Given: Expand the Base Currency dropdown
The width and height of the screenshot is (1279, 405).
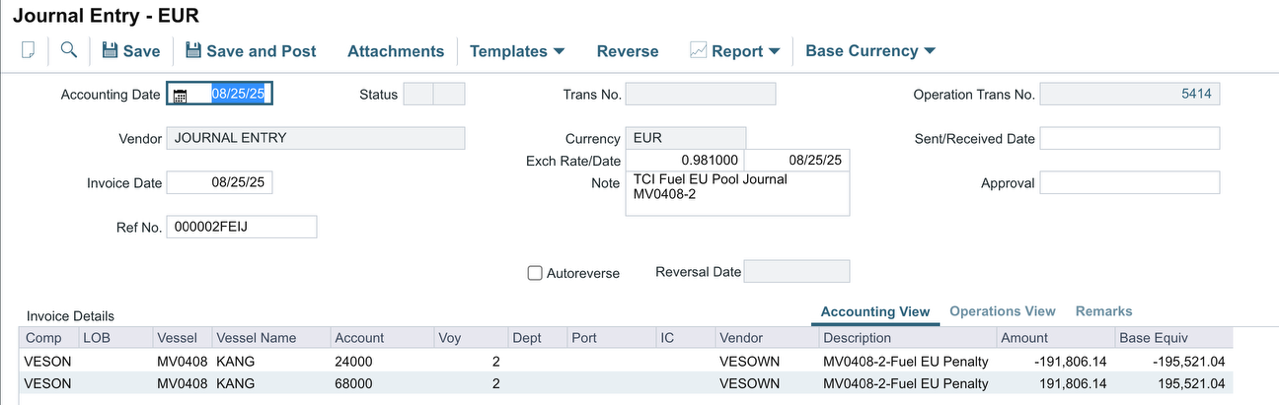Looking at the screenshot, I should (x=870, y=51).
